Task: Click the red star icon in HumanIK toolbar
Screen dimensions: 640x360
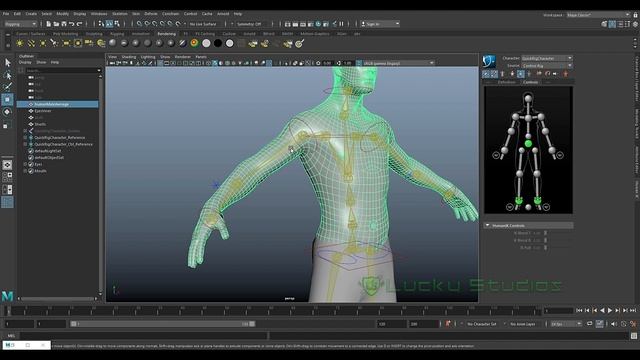Action: 566,74
